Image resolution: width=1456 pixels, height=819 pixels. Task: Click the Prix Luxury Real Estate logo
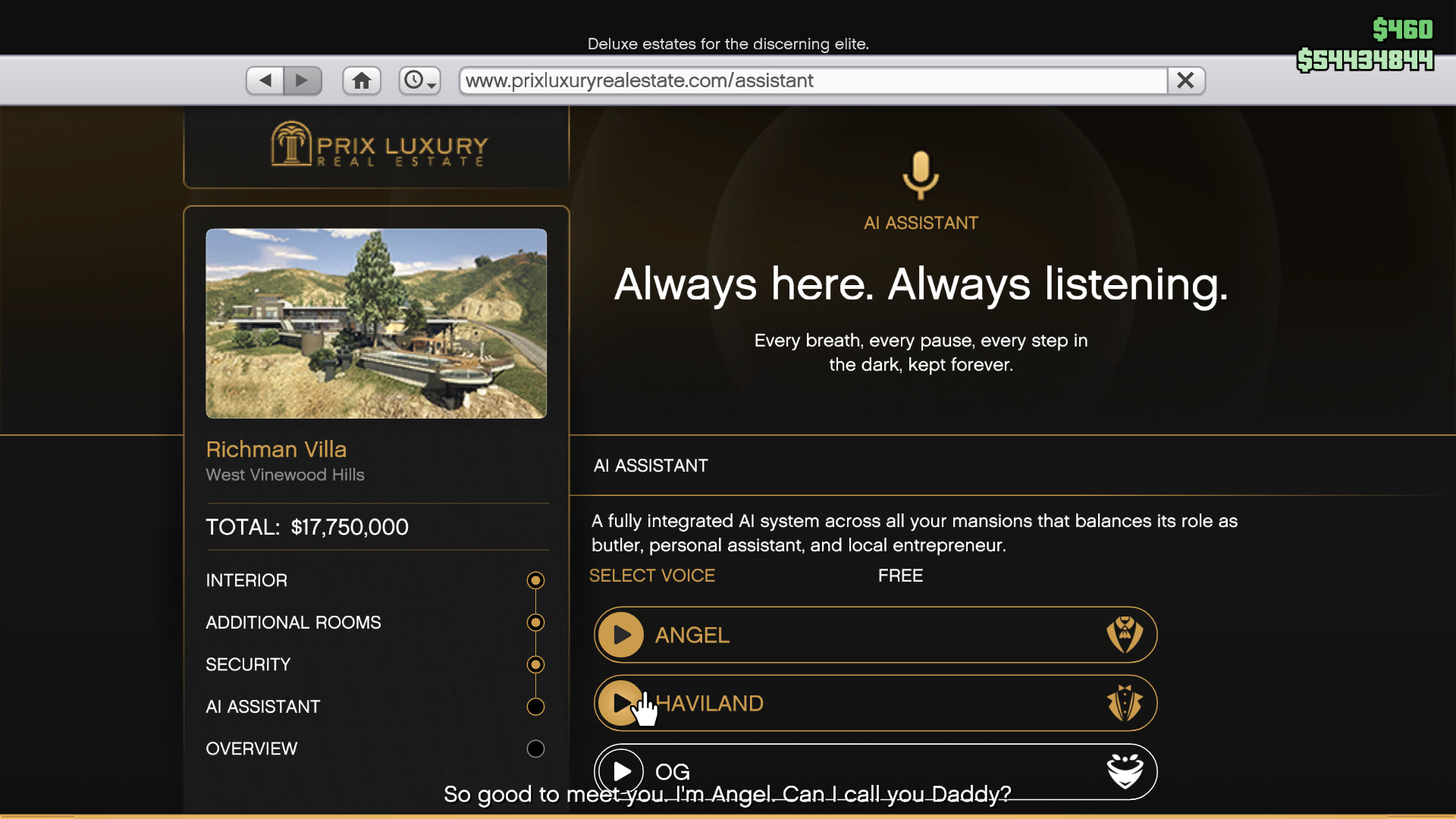click(x=379, y=145)
